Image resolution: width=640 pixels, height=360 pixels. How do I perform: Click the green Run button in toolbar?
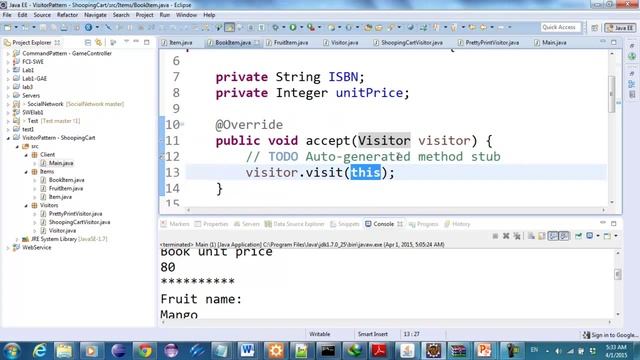(x=293, y=27)
